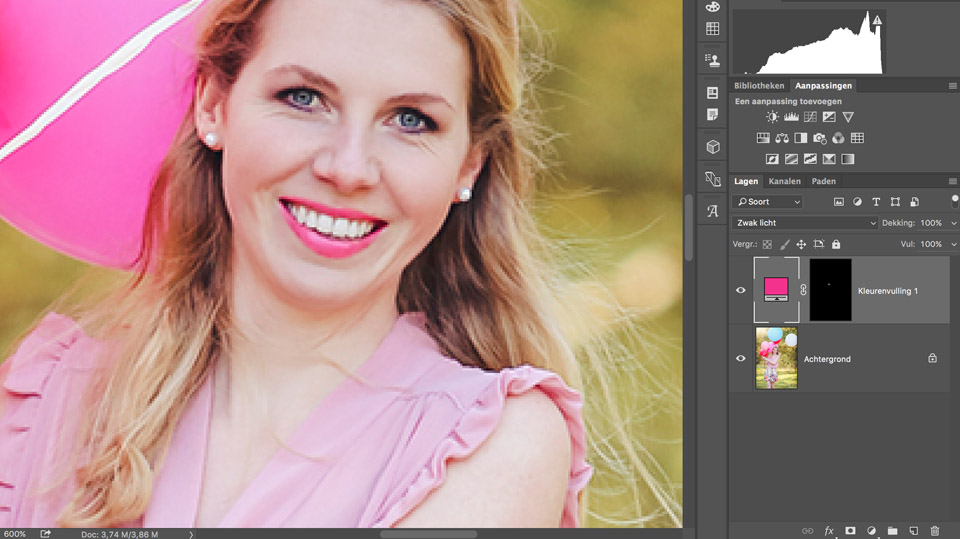960x539 pixels.
Task: Add a Color Lookup adjustment (grid icon)
Action: point(857,138)
